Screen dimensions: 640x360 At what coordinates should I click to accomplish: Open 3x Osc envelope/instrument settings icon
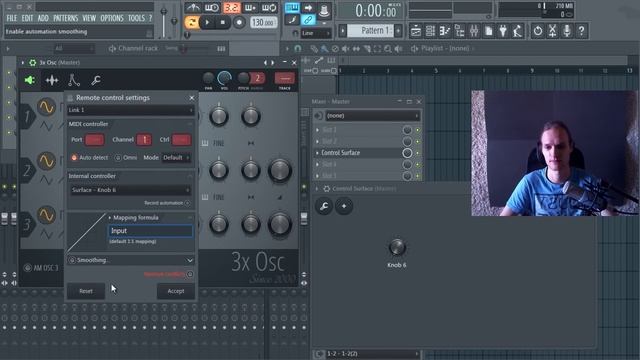(74, 80)
